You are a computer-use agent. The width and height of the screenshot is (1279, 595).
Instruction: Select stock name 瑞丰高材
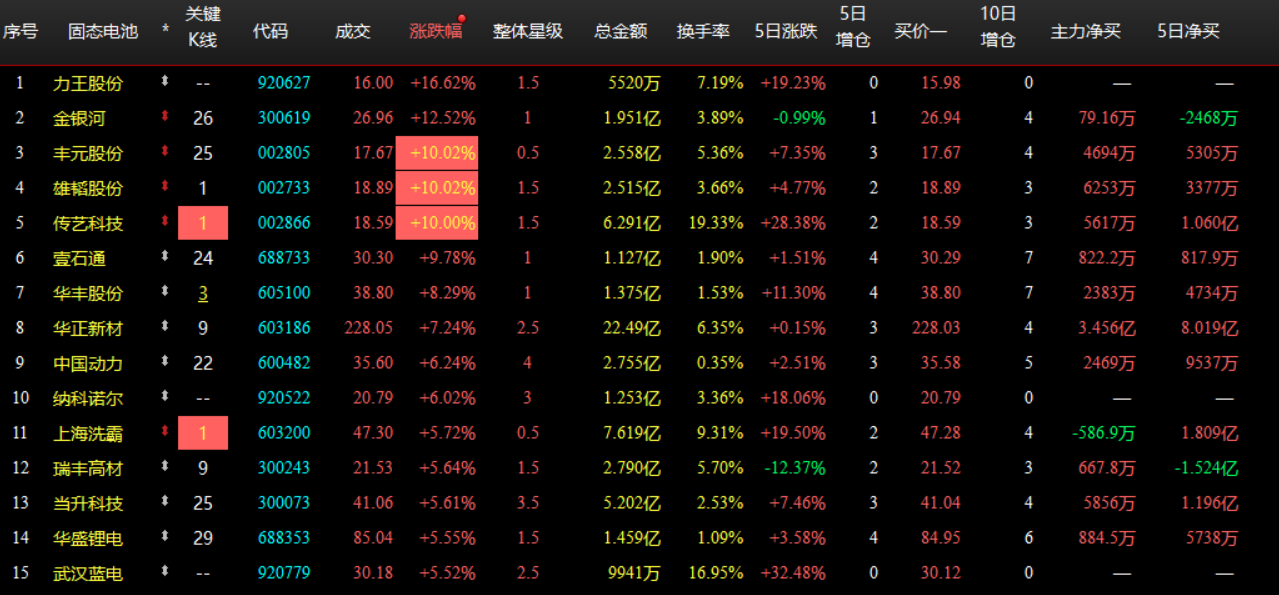(x=88, y=468)
